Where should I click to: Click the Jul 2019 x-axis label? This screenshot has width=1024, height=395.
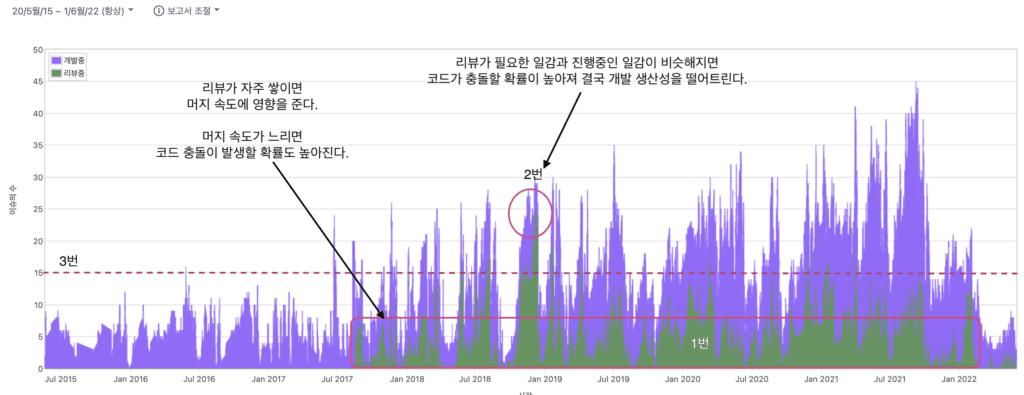(x=613, y=378)
